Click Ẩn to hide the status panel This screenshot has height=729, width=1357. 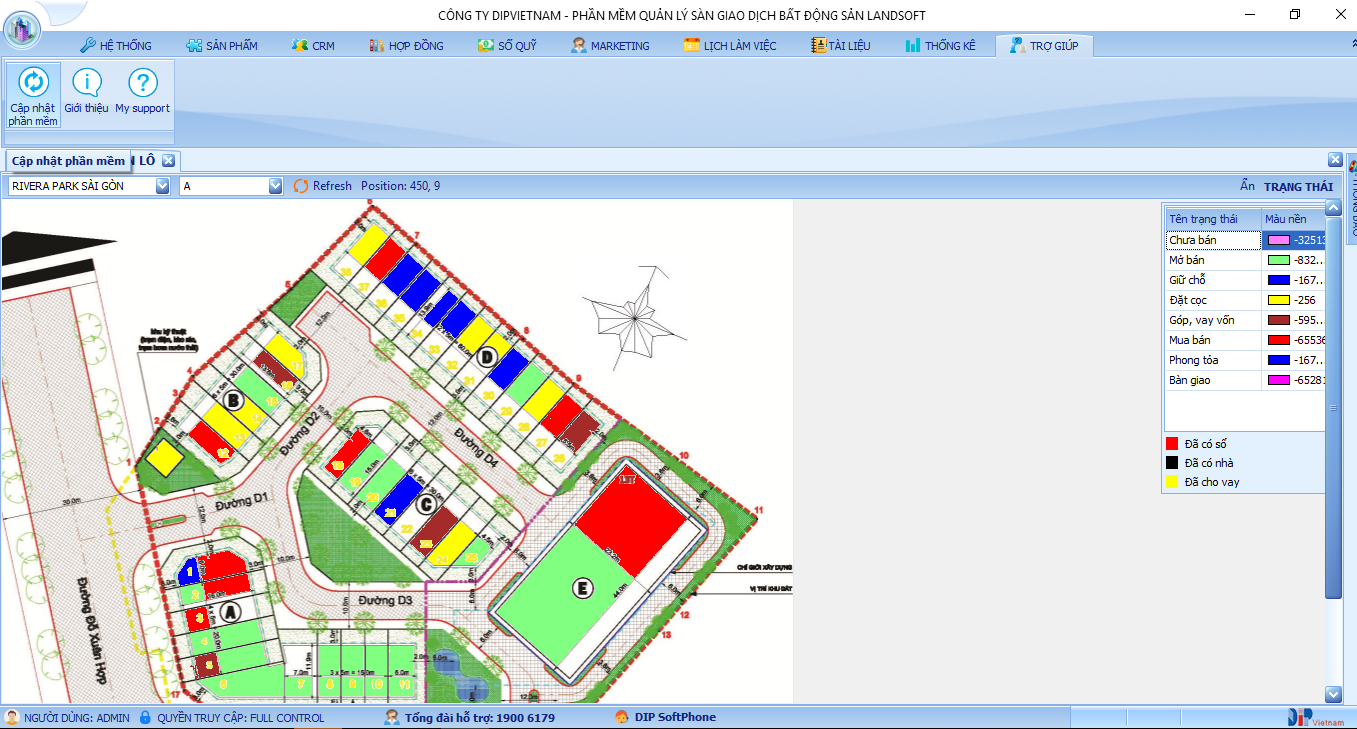(x=1247, y=186)
